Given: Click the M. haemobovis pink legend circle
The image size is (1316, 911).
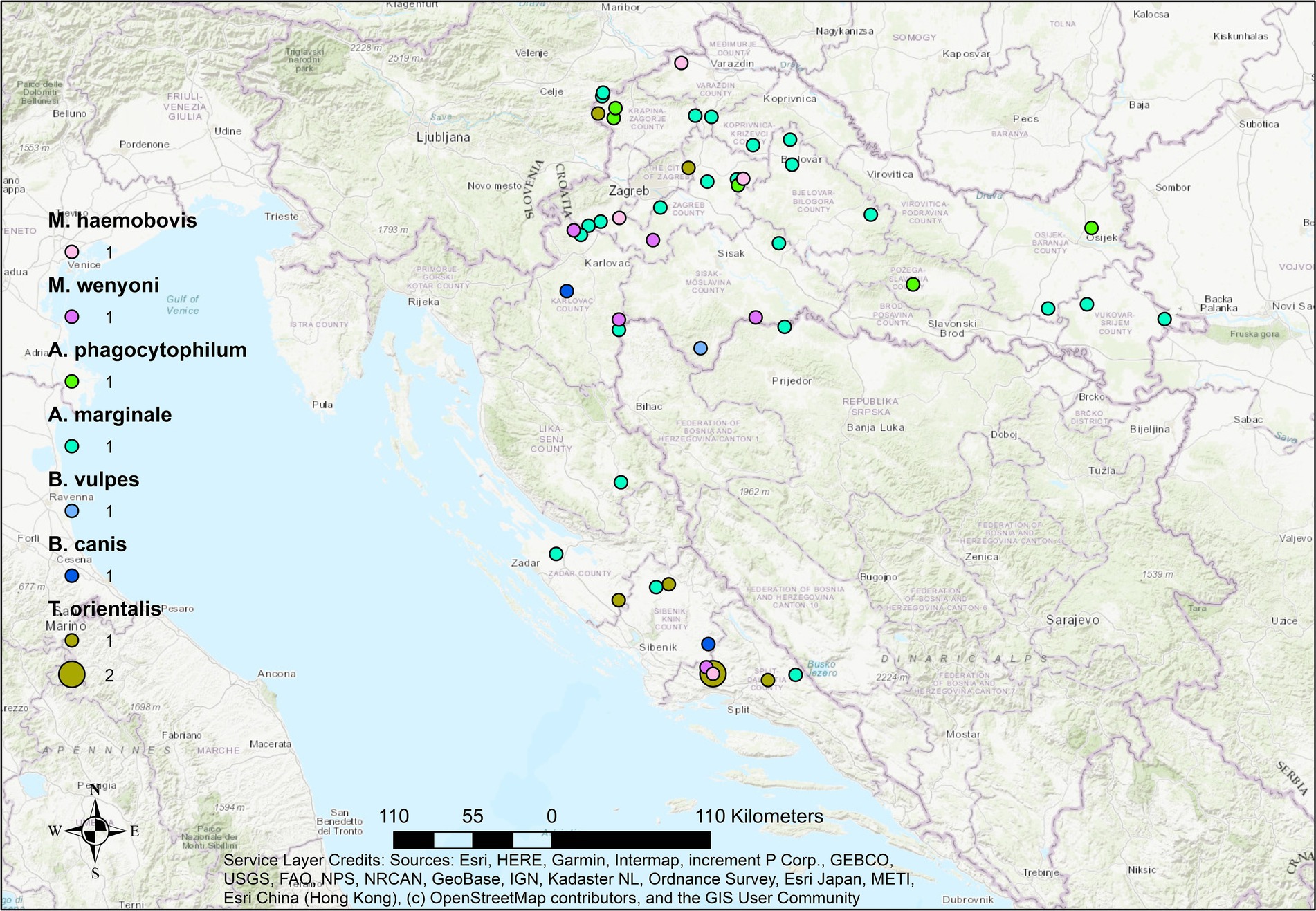Looking at the screenshot, I should click(x=71, y=252).
